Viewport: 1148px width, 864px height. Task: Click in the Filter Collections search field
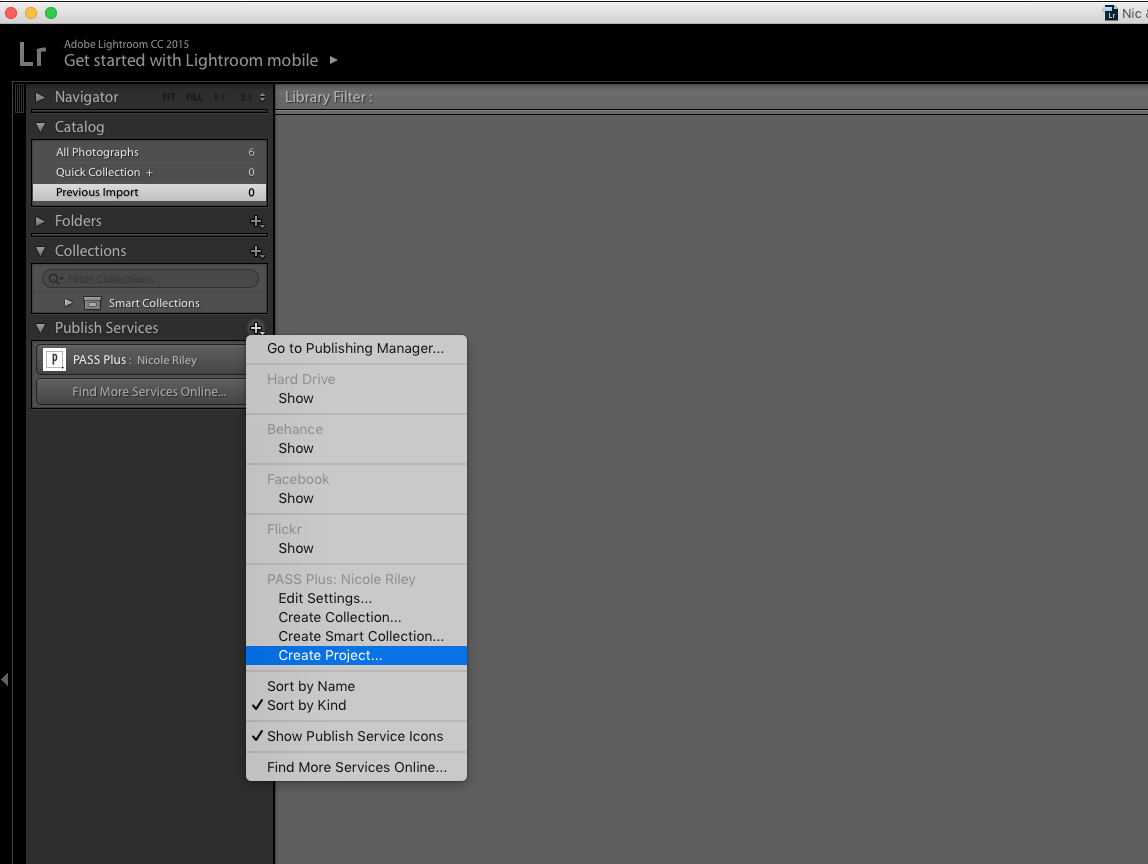tap(151, 279)
